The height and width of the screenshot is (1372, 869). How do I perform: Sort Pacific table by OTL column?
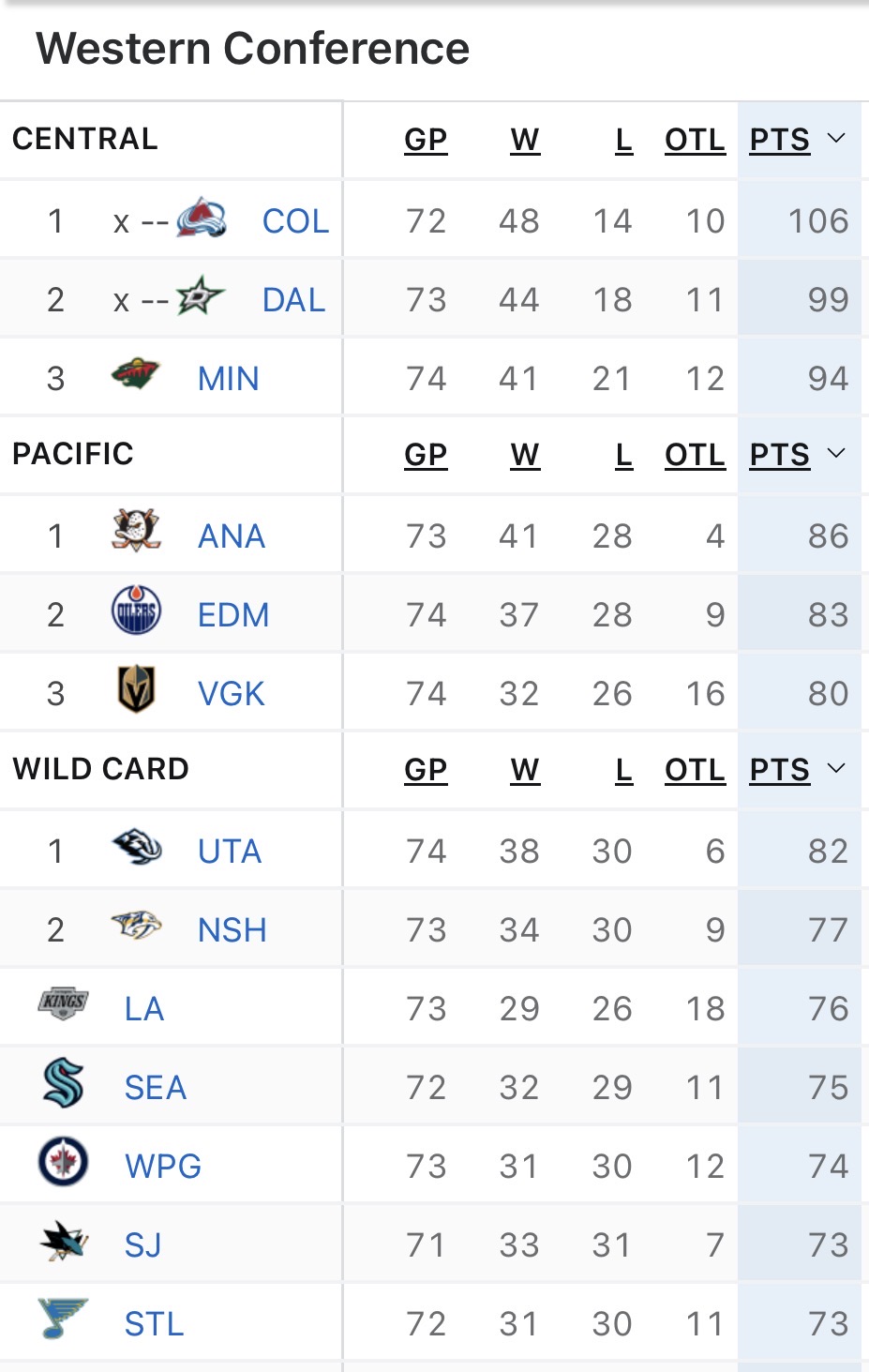click(x=695, y=455)
